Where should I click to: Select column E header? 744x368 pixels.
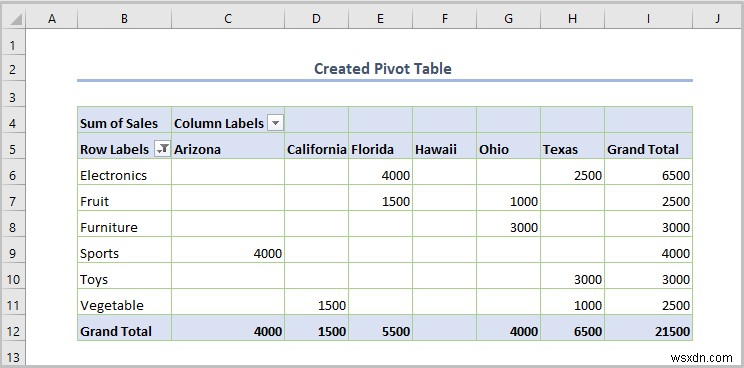click(381, 18)
